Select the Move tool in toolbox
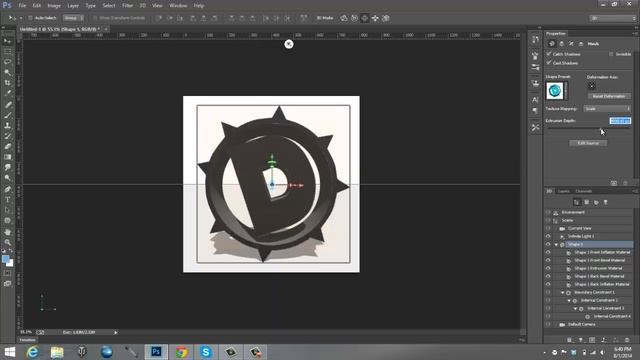640x360 pixels. tap(7, 41)
